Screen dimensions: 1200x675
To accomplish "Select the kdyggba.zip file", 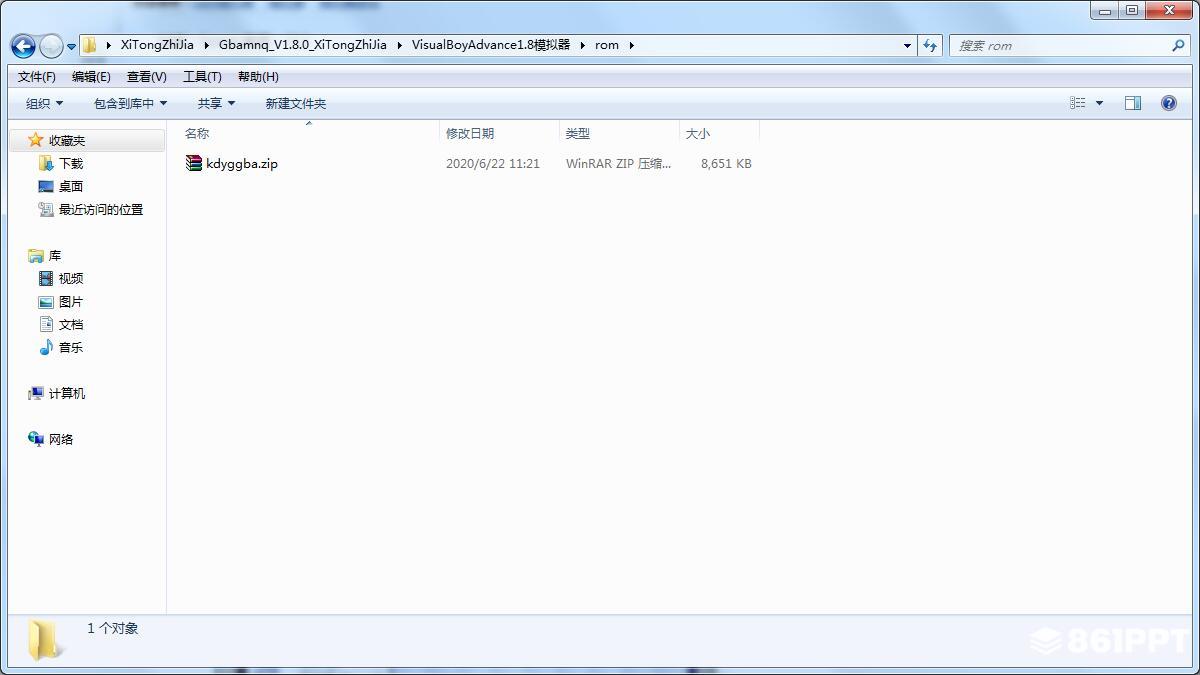I will click(x=242, y=164).
